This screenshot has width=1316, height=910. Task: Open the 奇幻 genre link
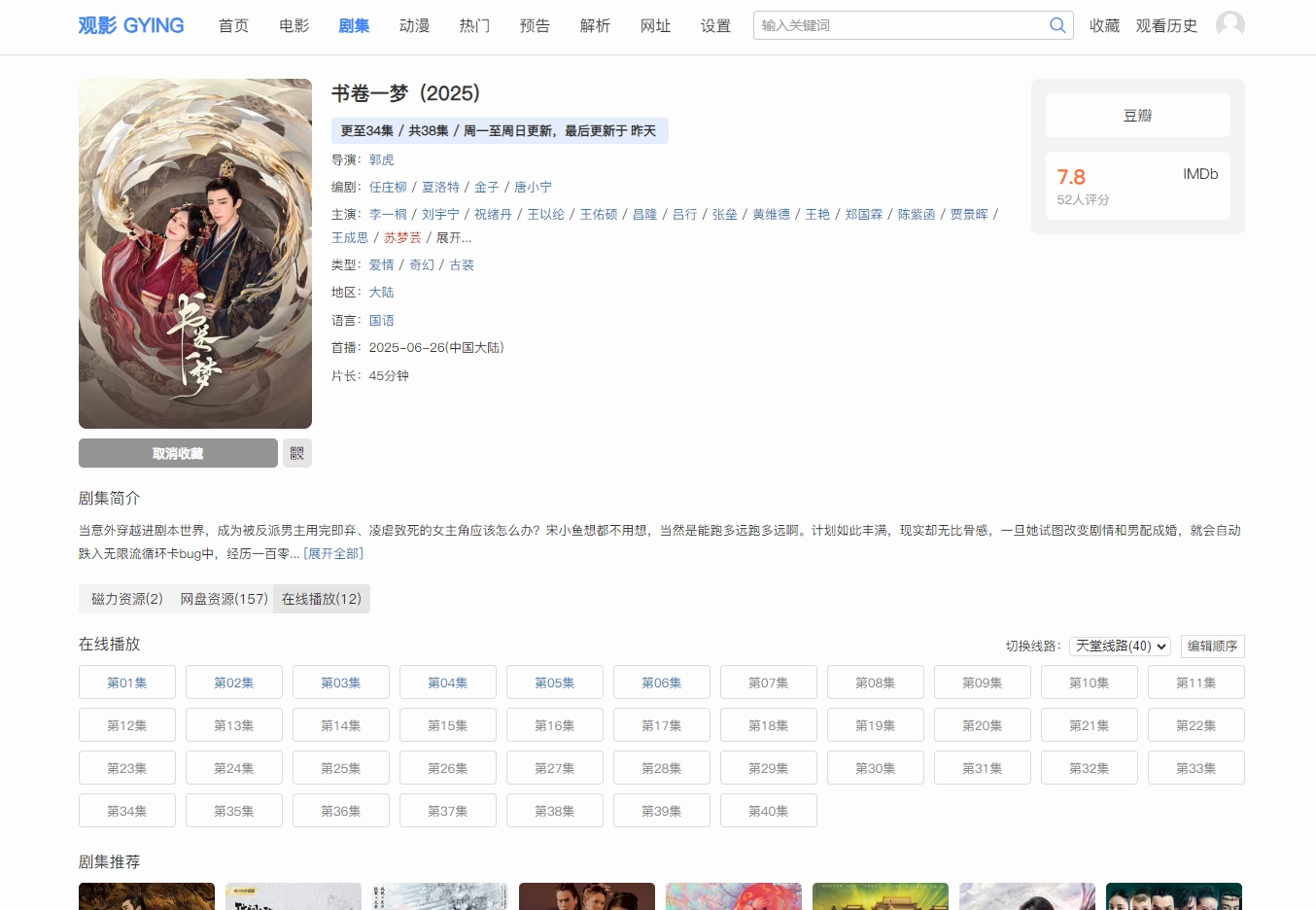coord(422,264)
